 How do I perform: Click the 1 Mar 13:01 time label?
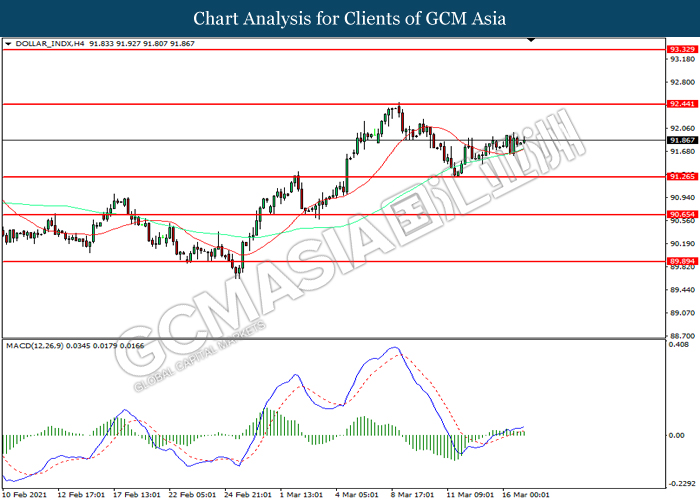pyautogui.click(x=301, y=495)
